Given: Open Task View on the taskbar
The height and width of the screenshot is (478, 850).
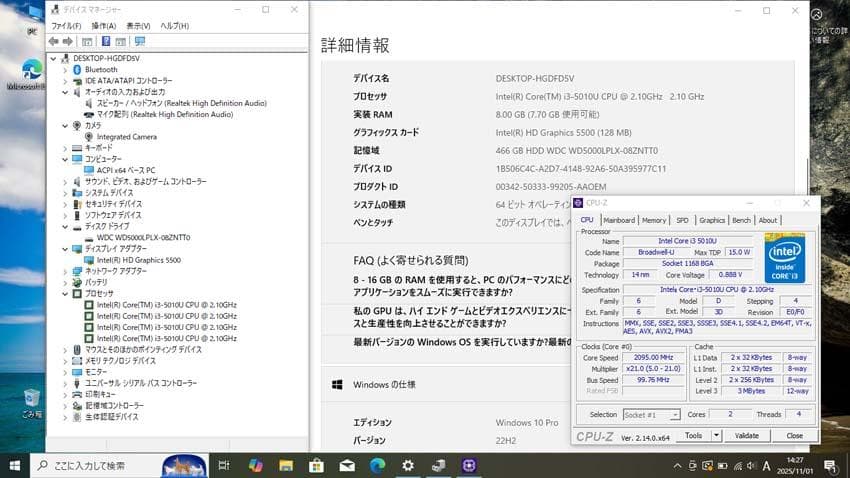Looking at the screenshot, I should tap(223, 466).
